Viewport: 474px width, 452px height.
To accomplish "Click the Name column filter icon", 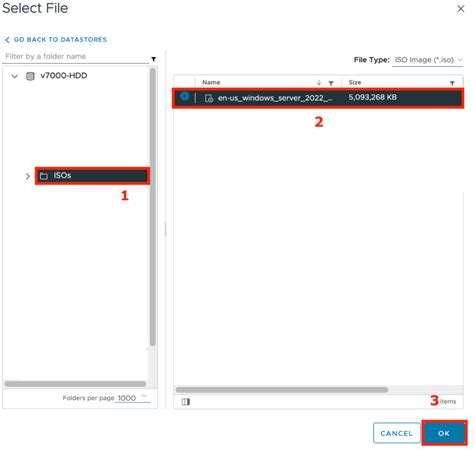I will pyautogui.click(x=331, y=83).
